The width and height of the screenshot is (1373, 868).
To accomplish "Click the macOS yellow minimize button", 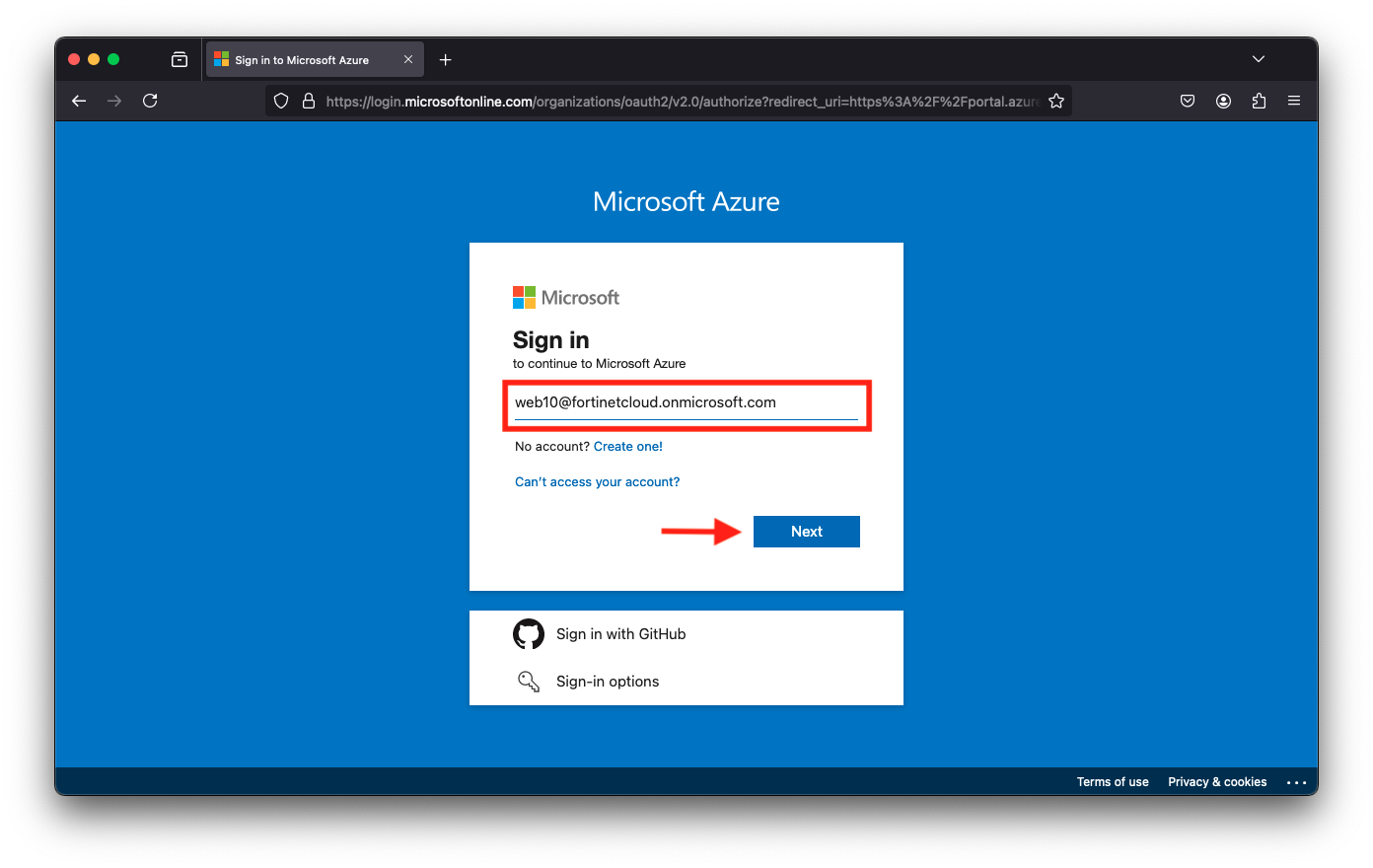I will click(94, 59).
